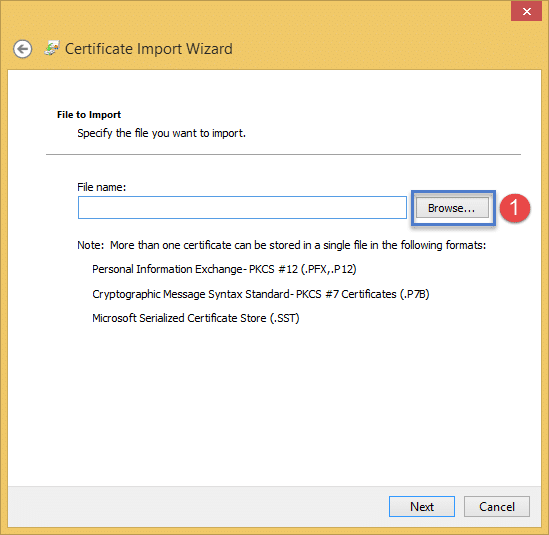Proceed with the Next button
549x535 pixels.
[x=422, y=506]
